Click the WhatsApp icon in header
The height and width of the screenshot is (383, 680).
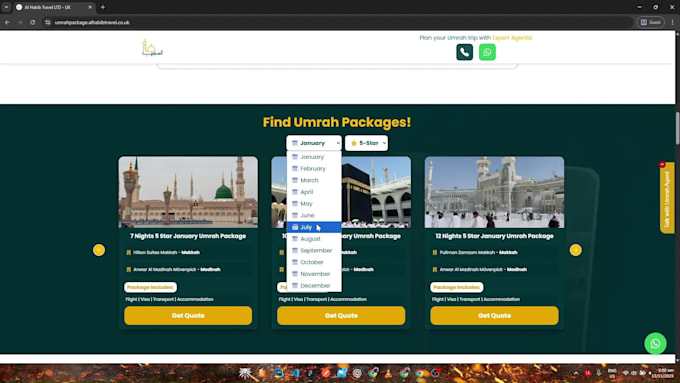pos(487,52)
